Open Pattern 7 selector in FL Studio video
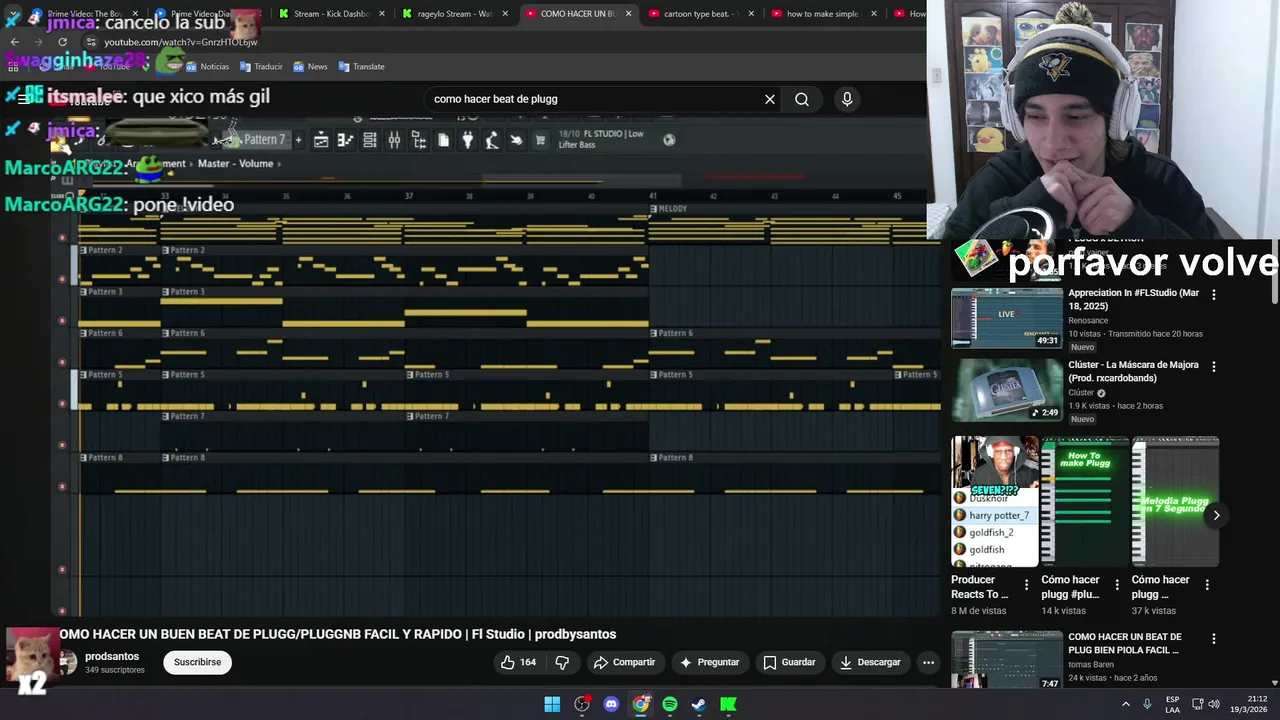This screenshot has width=1280, height=720. coord(258,140)
